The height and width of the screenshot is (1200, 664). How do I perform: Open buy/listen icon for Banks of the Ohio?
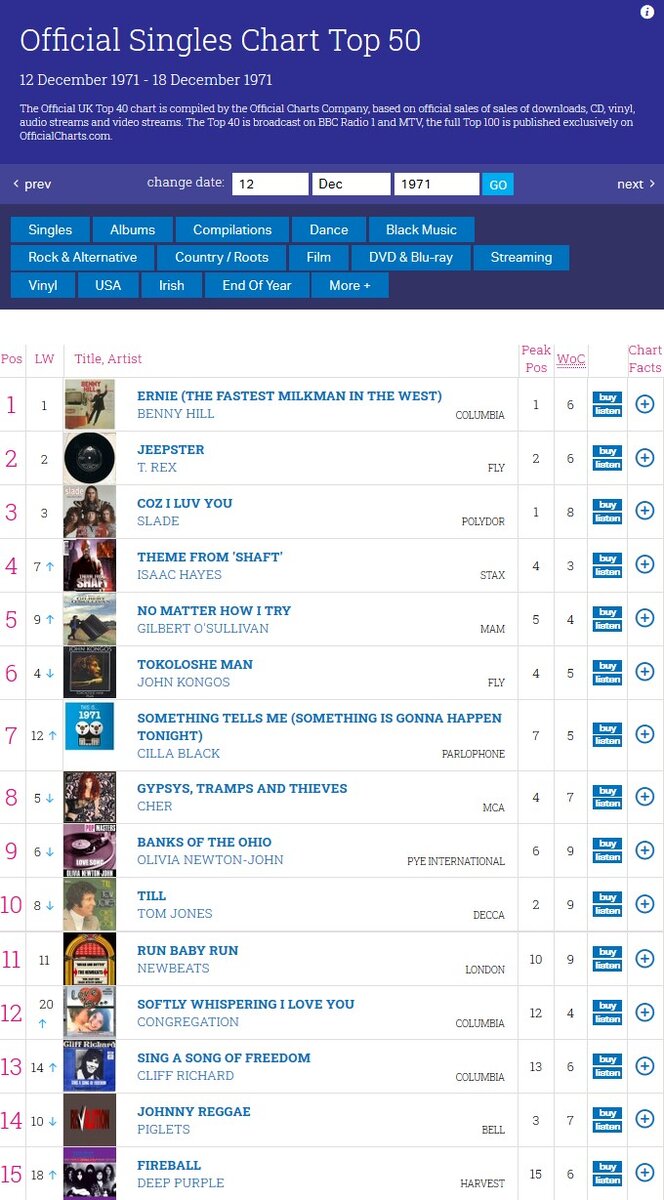pos(607,851)
